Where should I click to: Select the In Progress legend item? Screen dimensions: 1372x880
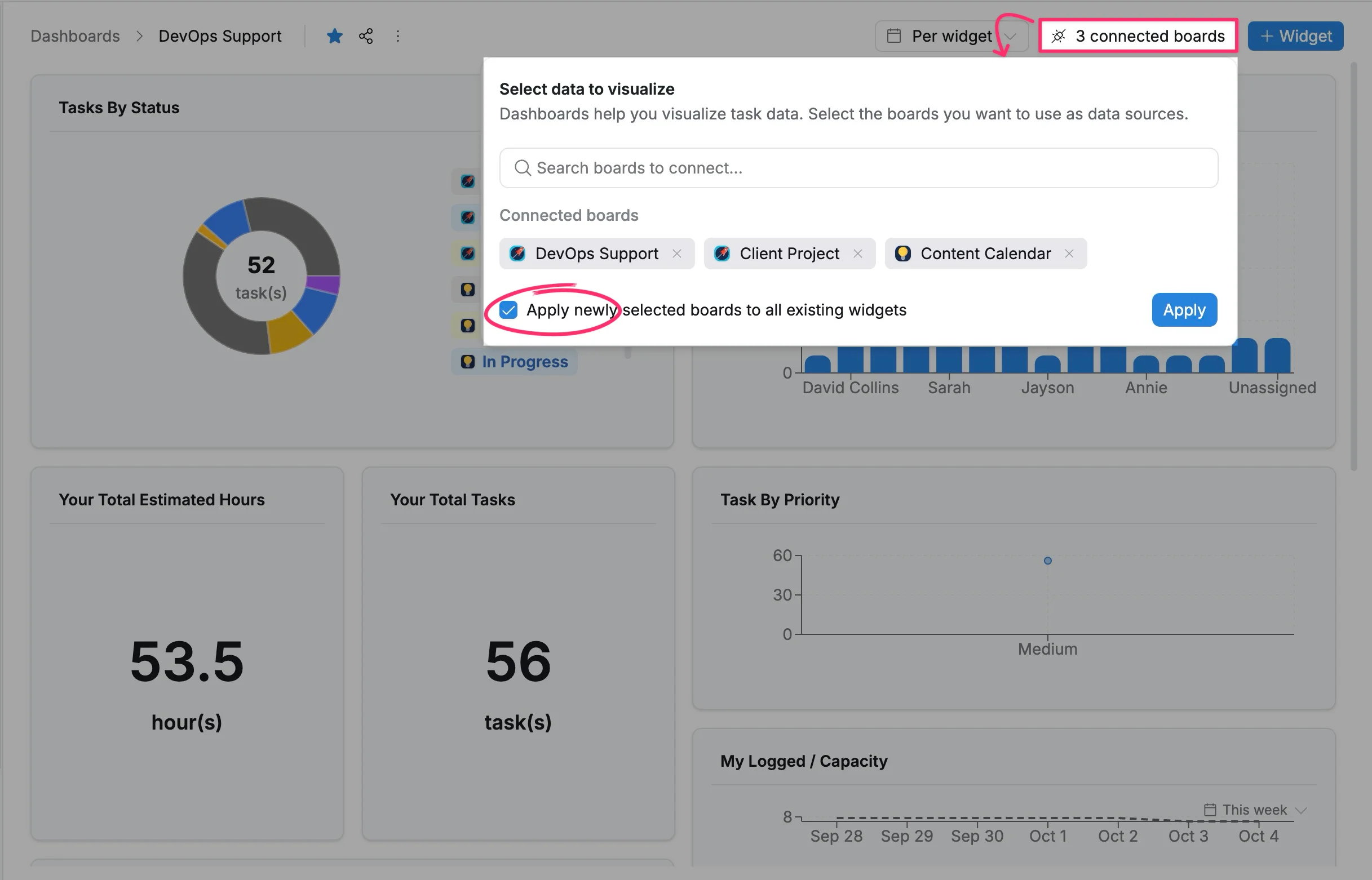tap(514, 362)
